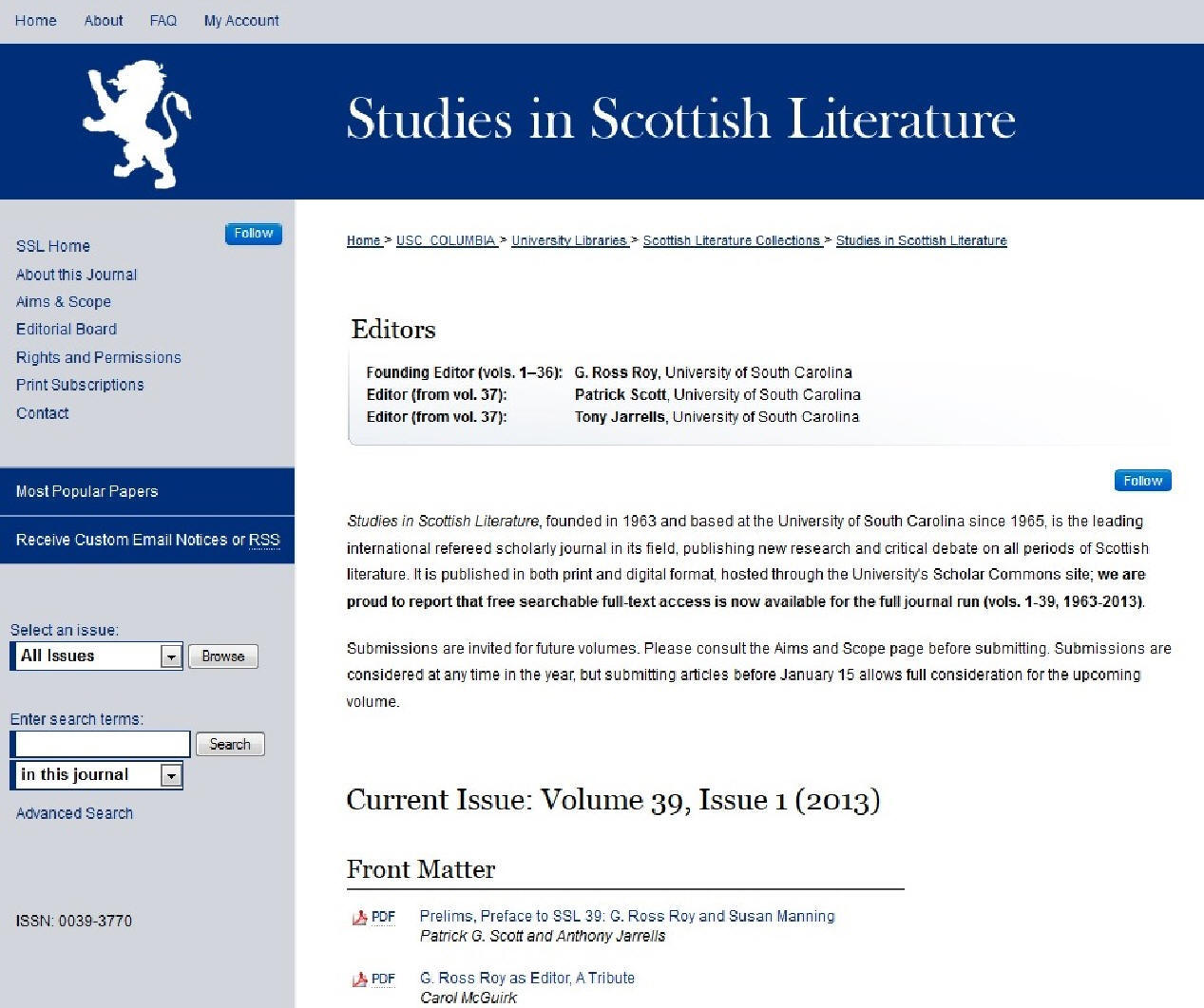Image resolution: width=1204 pixels, height=1008 pixels.
Task: Open the Editorial Board sidebar link
Action: [67, 330]
